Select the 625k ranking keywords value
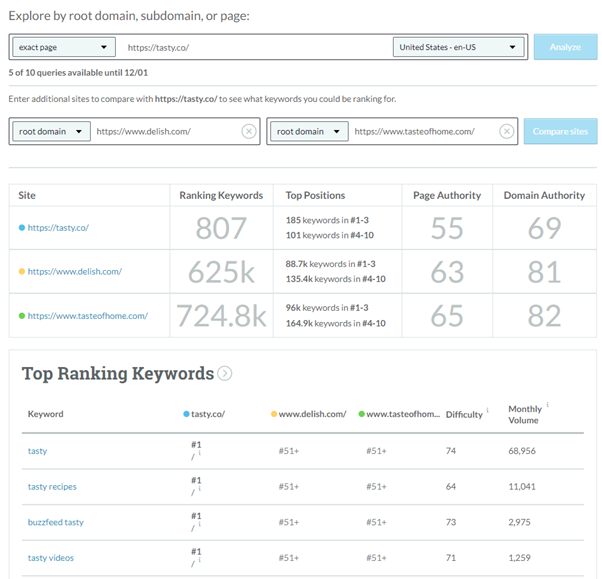 tap(221, 272)
